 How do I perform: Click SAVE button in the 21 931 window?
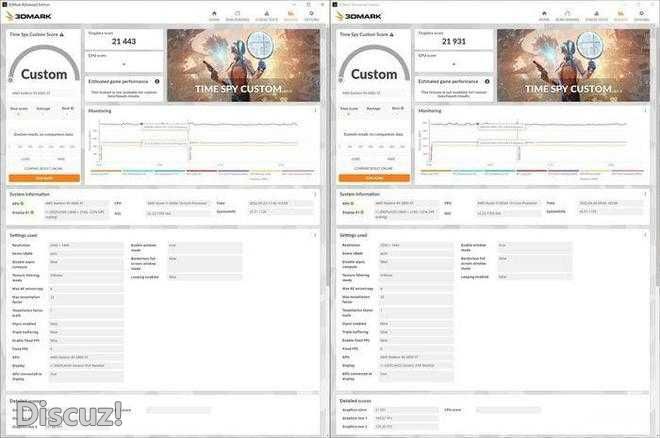tap(391, 159)
